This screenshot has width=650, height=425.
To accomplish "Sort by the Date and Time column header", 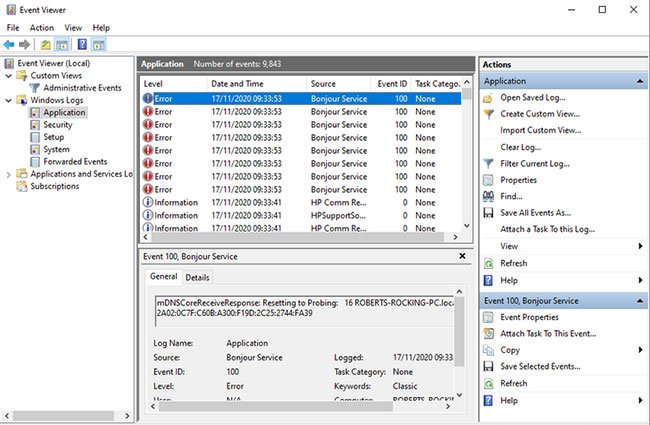I will (x=256, y=84).
